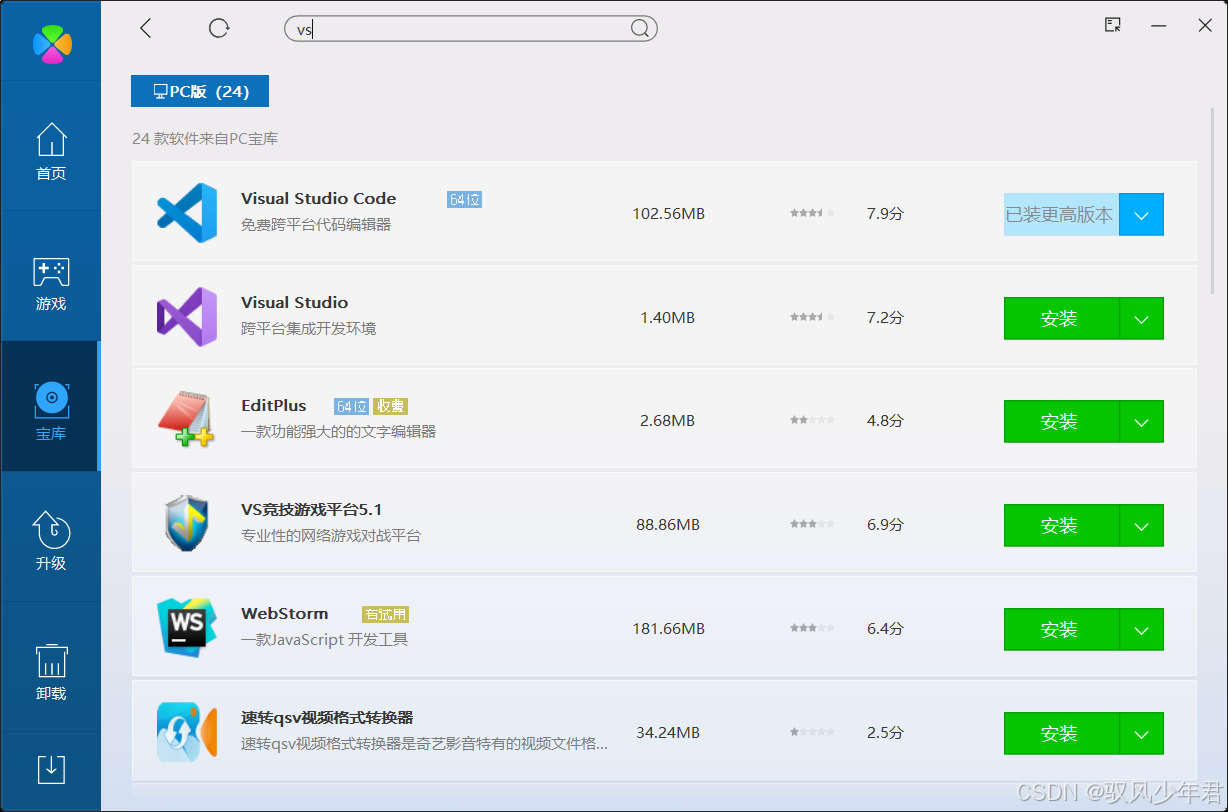
Task: Install Visual Studio
Action: click(x=1061, y=318)
